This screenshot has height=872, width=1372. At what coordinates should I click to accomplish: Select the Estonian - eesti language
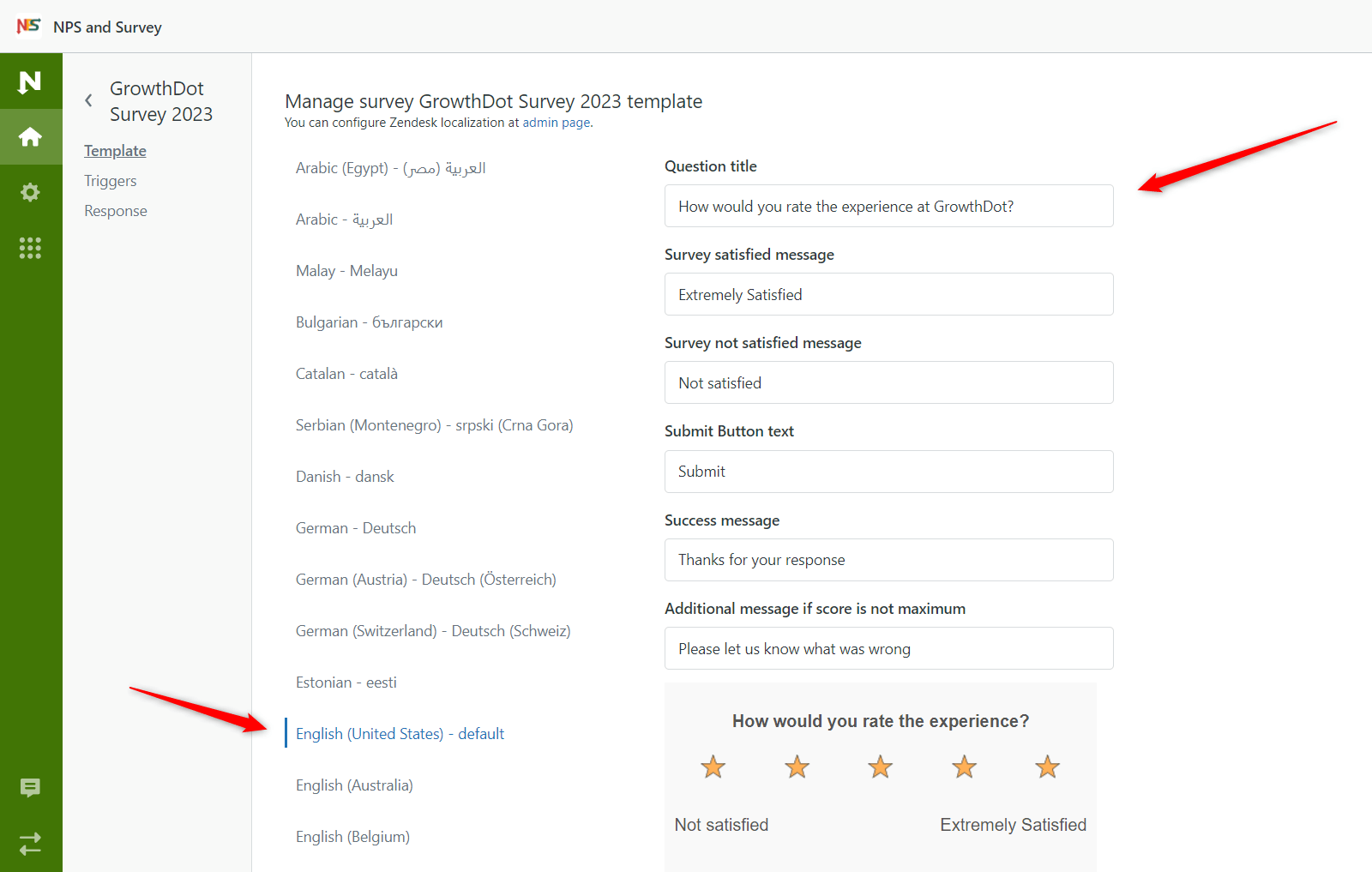(346, 683)
